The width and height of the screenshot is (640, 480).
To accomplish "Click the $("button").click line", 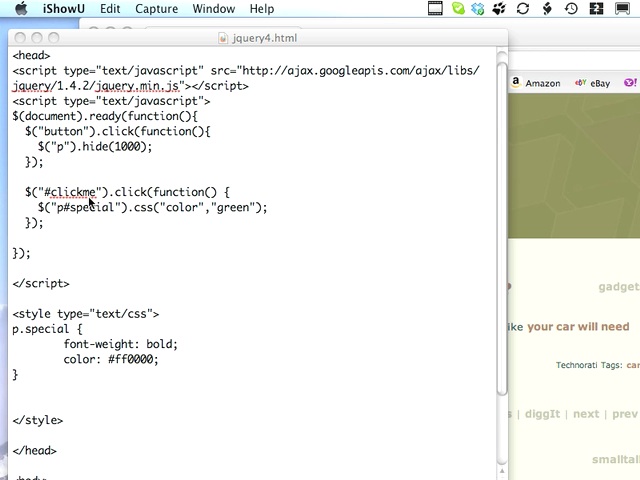I will tap(118, 131).
